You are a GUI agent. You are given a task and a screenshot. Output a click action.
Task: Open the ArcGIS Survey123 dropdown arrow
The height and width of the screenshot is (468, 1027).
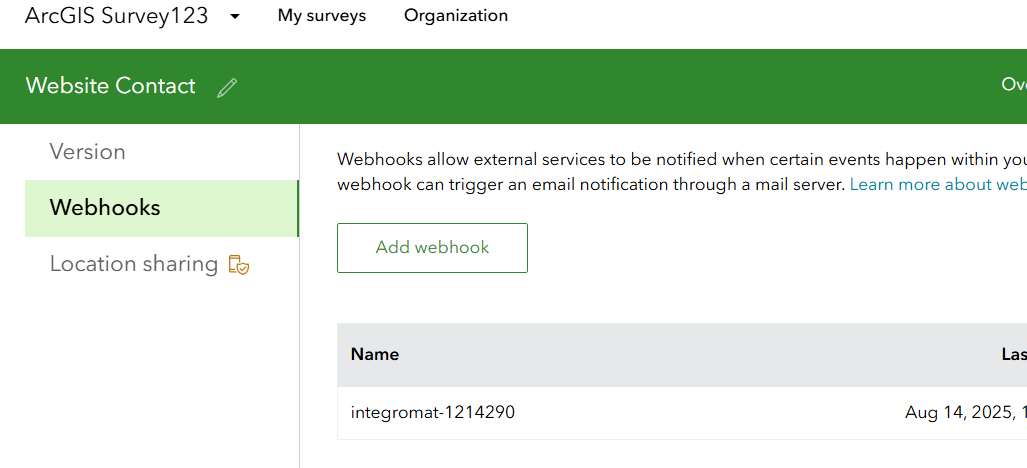(x=235, y=16)
